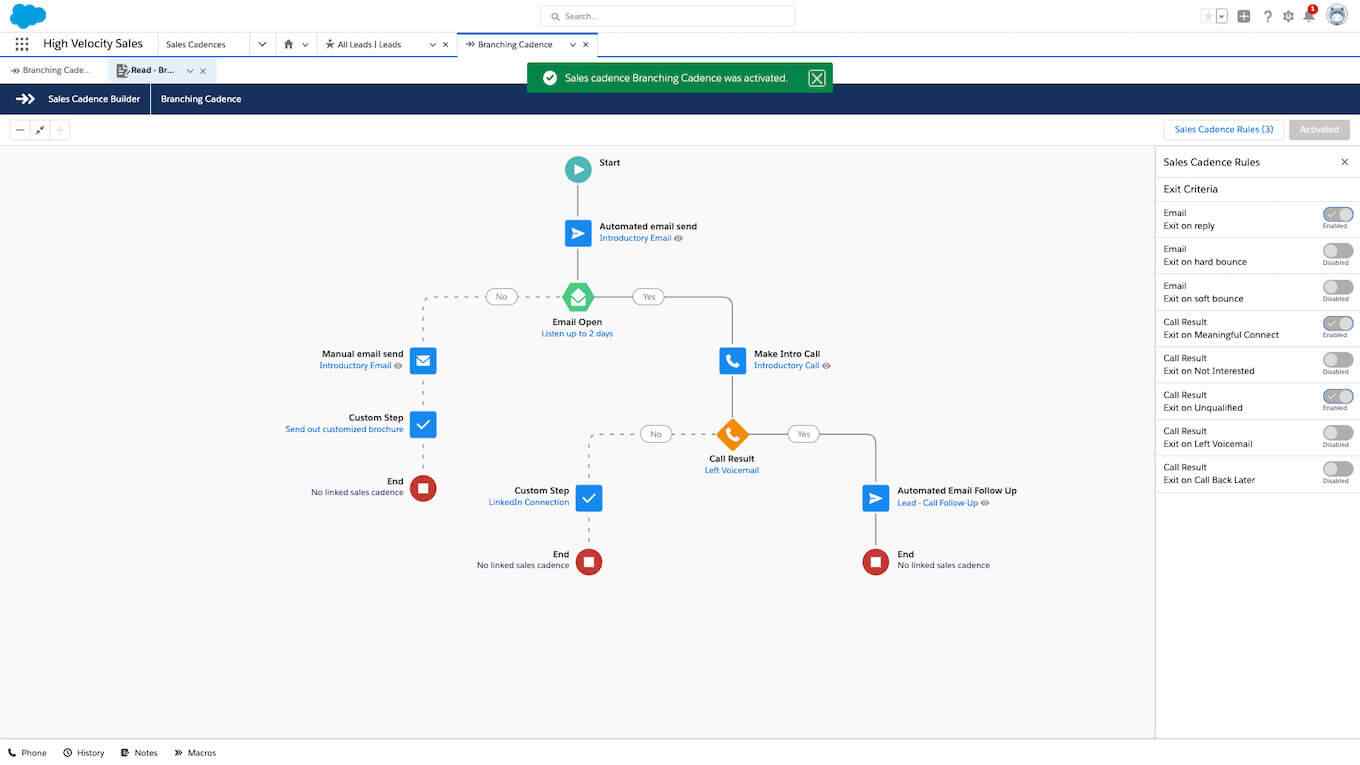Click the zoom out minus button

20,130
